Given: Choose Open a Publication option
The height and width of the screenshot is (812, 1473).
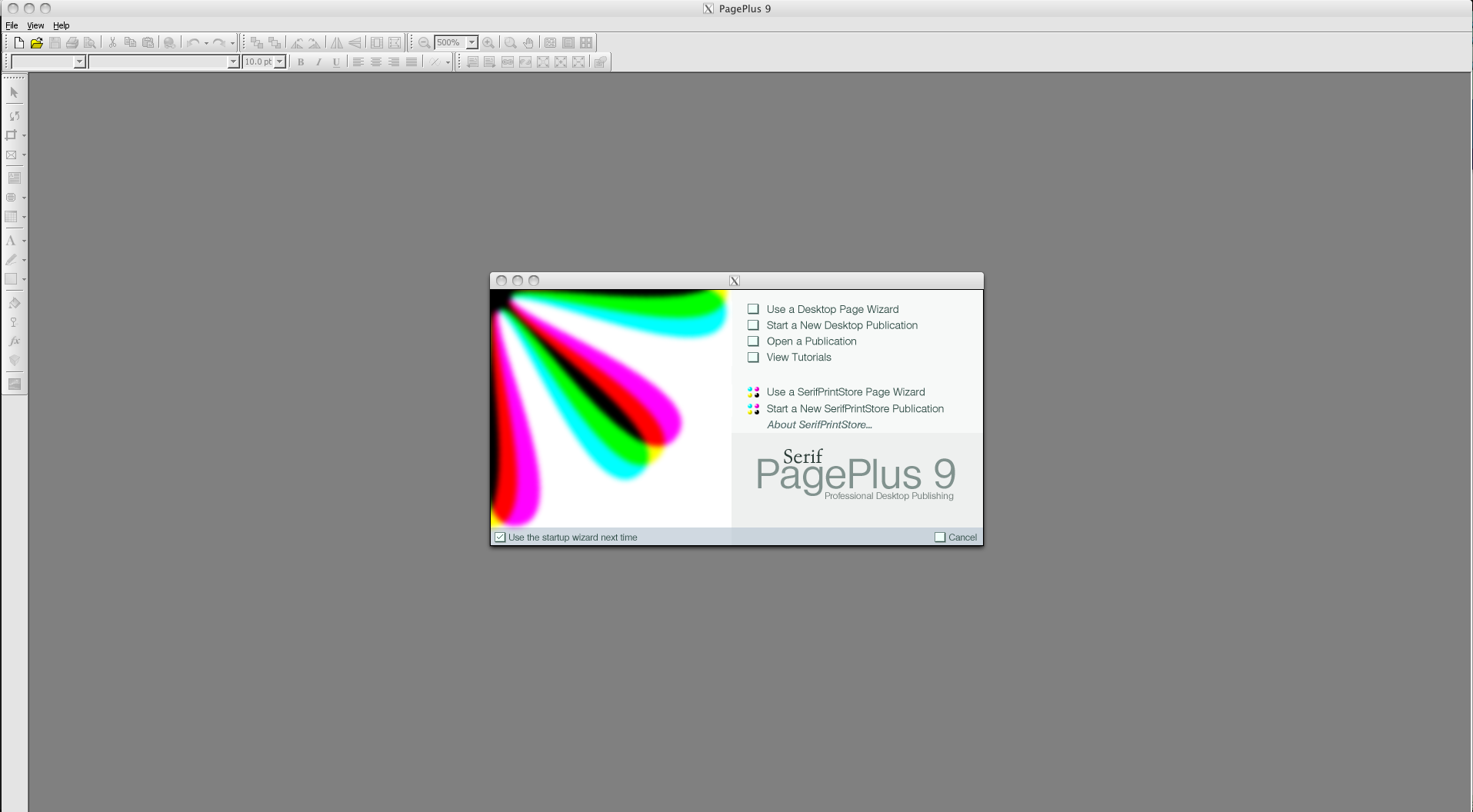Looking at the screenshot, I should point(802,341).
